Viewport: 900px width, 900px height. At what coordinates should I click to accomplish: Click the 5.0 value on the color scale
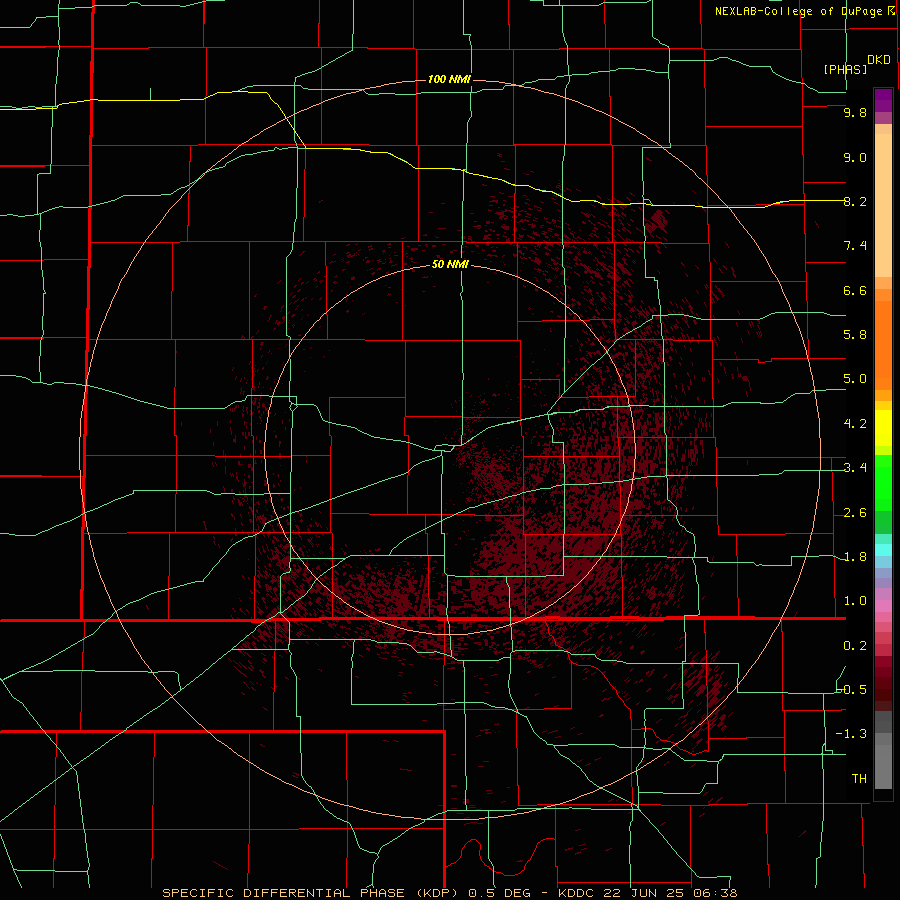[x=855, y=379]
